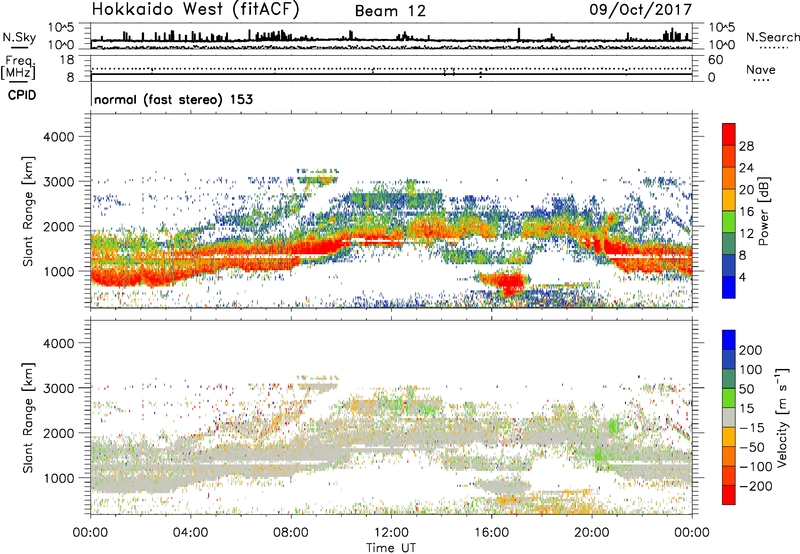
Task: Click the blue top of the velocity colorbar
Action: (x=729, y=340)
